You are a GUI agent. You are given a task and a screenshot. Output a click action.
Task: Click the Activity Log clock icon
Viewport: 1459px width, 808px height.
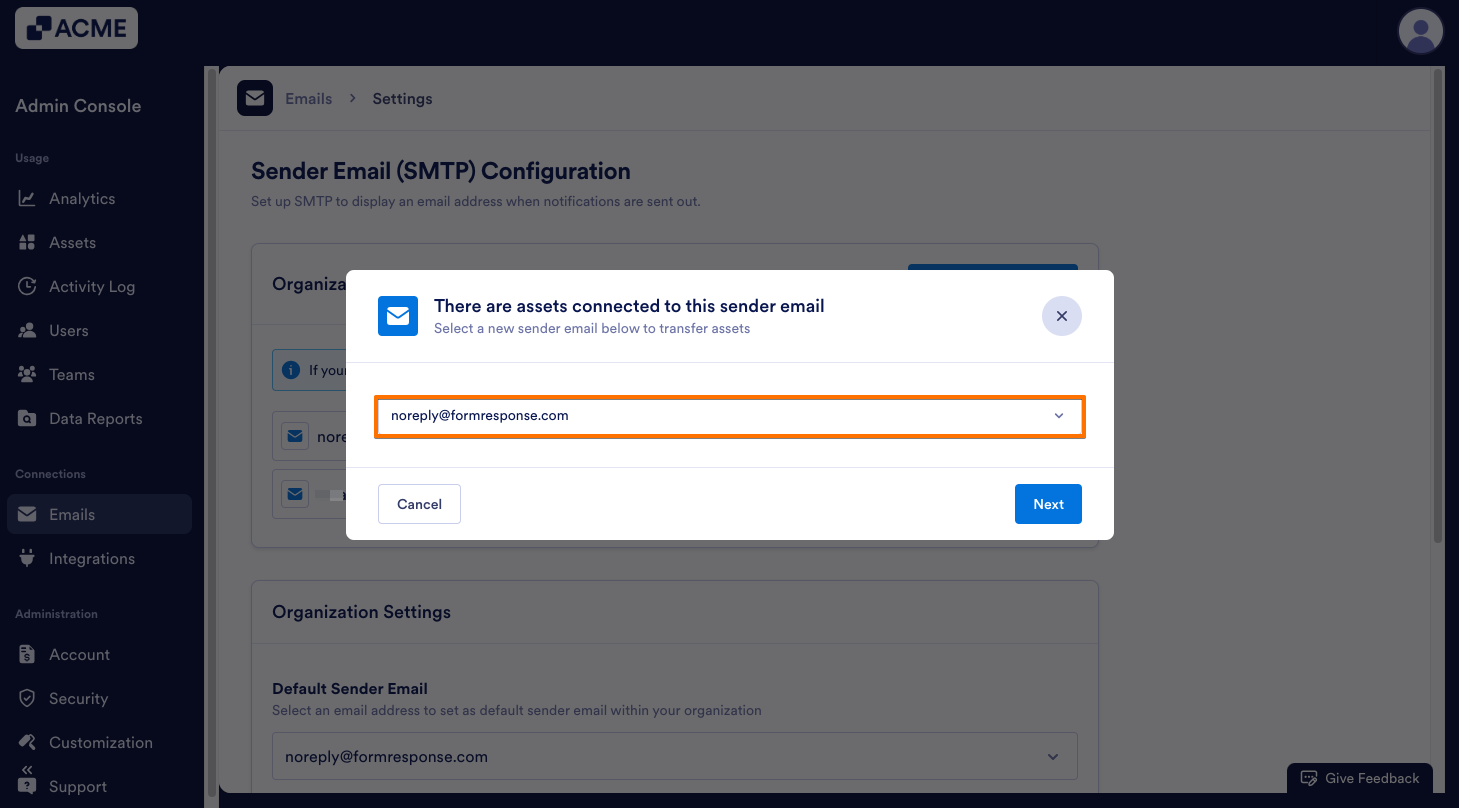[29, 286]
